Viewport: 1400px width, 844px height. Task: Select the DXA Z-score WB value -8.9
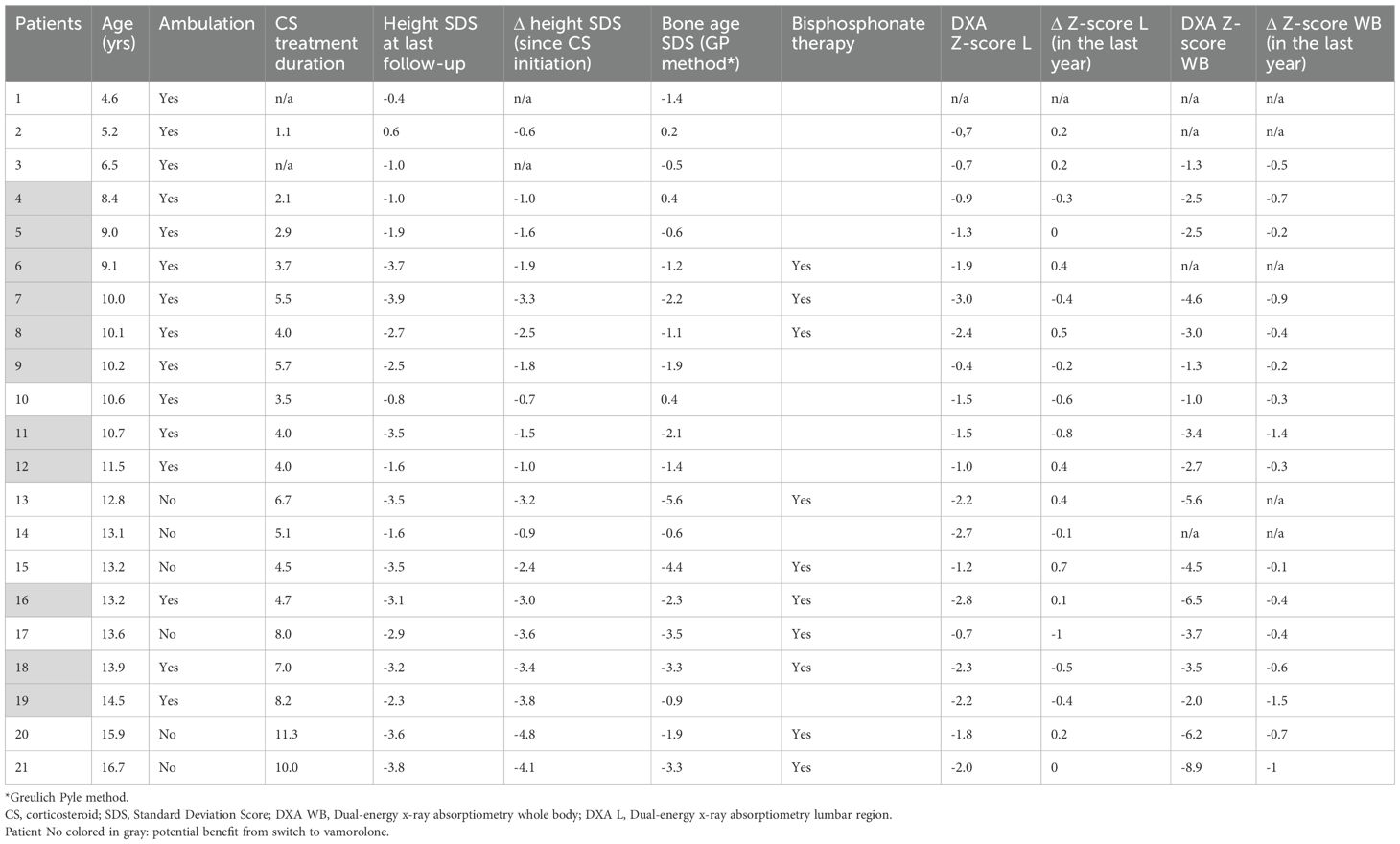point(1194,768)
